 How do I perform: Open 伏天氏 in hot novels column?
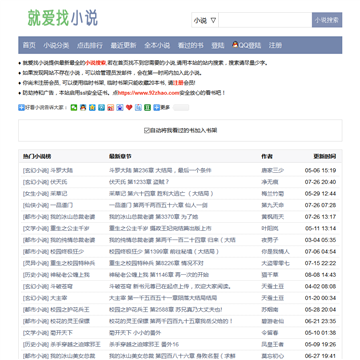point(59,182)
